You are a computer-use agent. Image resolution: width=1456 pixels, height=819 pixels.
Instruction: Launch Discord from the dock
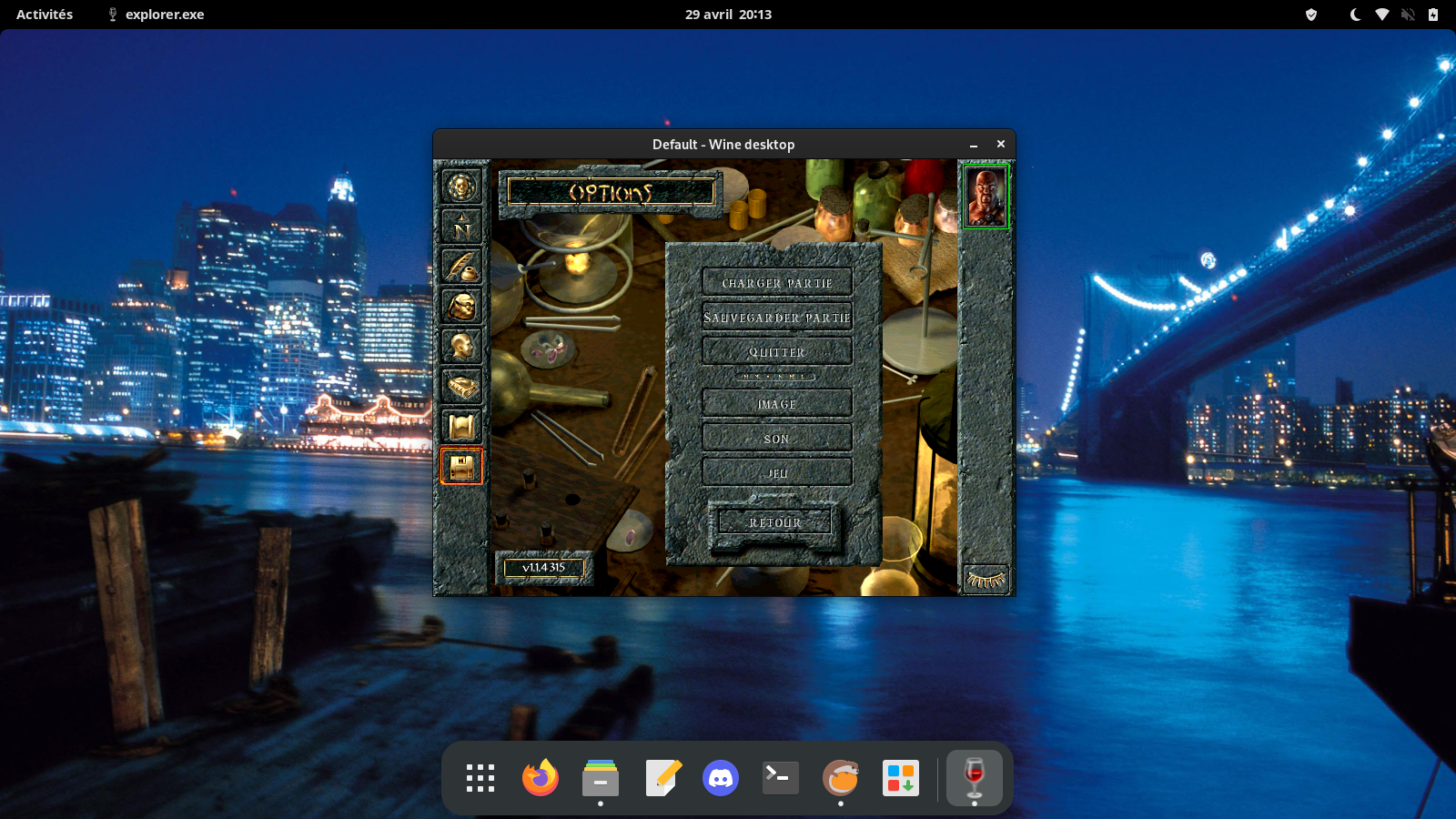[x=721, y=778]
